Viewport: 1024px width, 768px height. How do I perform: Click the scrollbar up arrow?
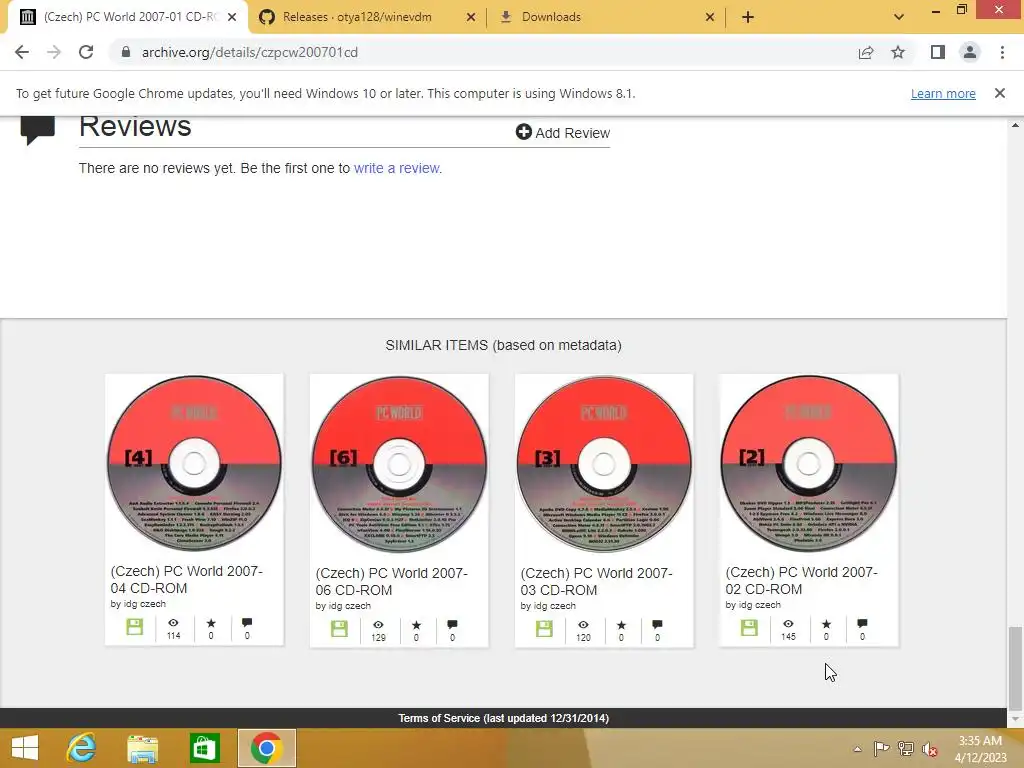1015,125
